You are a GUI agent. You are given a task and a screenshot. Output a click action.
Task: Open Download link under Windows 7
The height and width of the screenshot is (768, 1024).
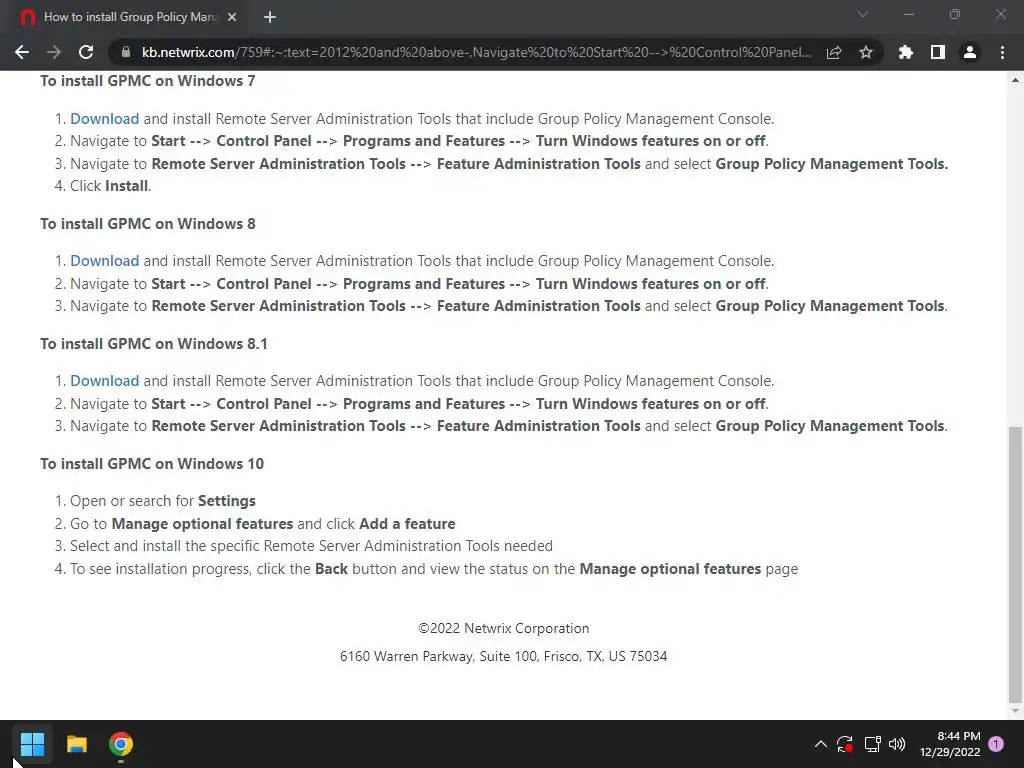pyautogui.click(x=104, y=119)
